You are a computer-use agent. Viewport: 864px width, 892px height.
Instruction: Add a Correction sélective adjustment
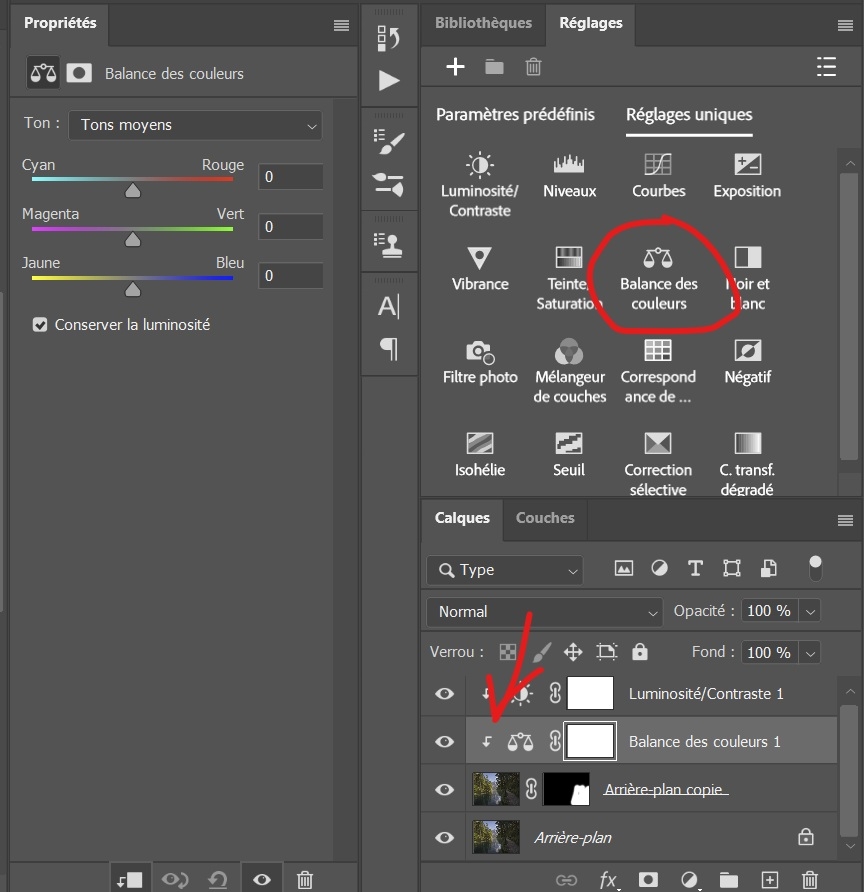[x=658, y=464]
